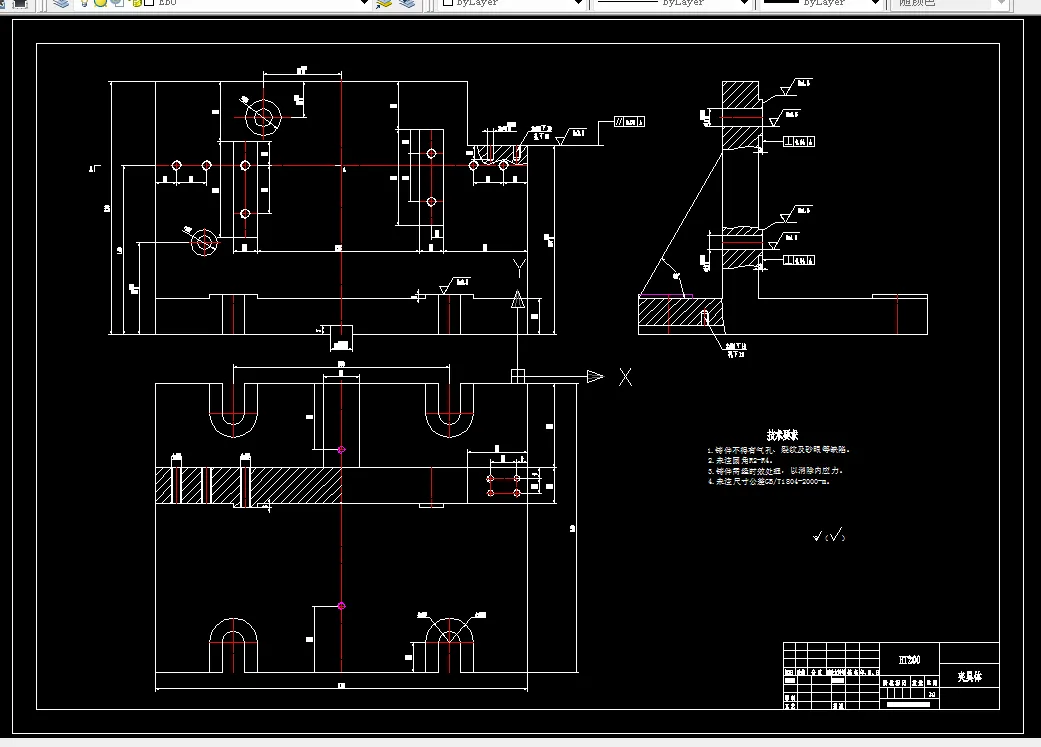Screen dimensions: 1041x747
Task: Select the hatched base in right section view
Action: (x=681, y=311)
